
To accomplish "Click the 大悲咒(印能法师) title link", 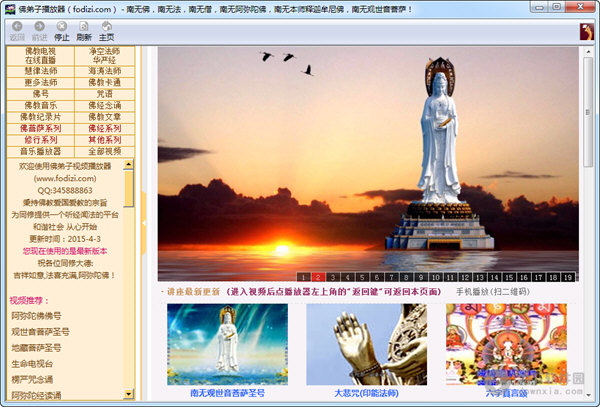I will (367, 393).
